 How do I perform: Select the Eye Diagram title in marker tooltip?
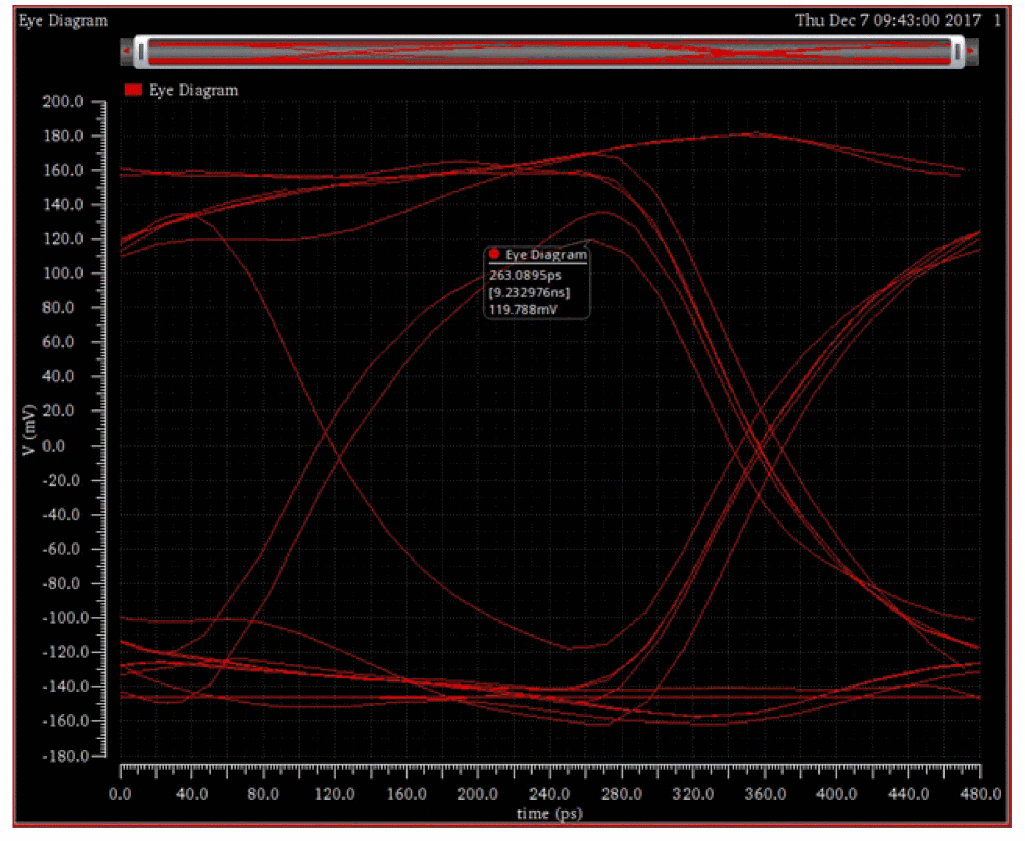(545, 255)
